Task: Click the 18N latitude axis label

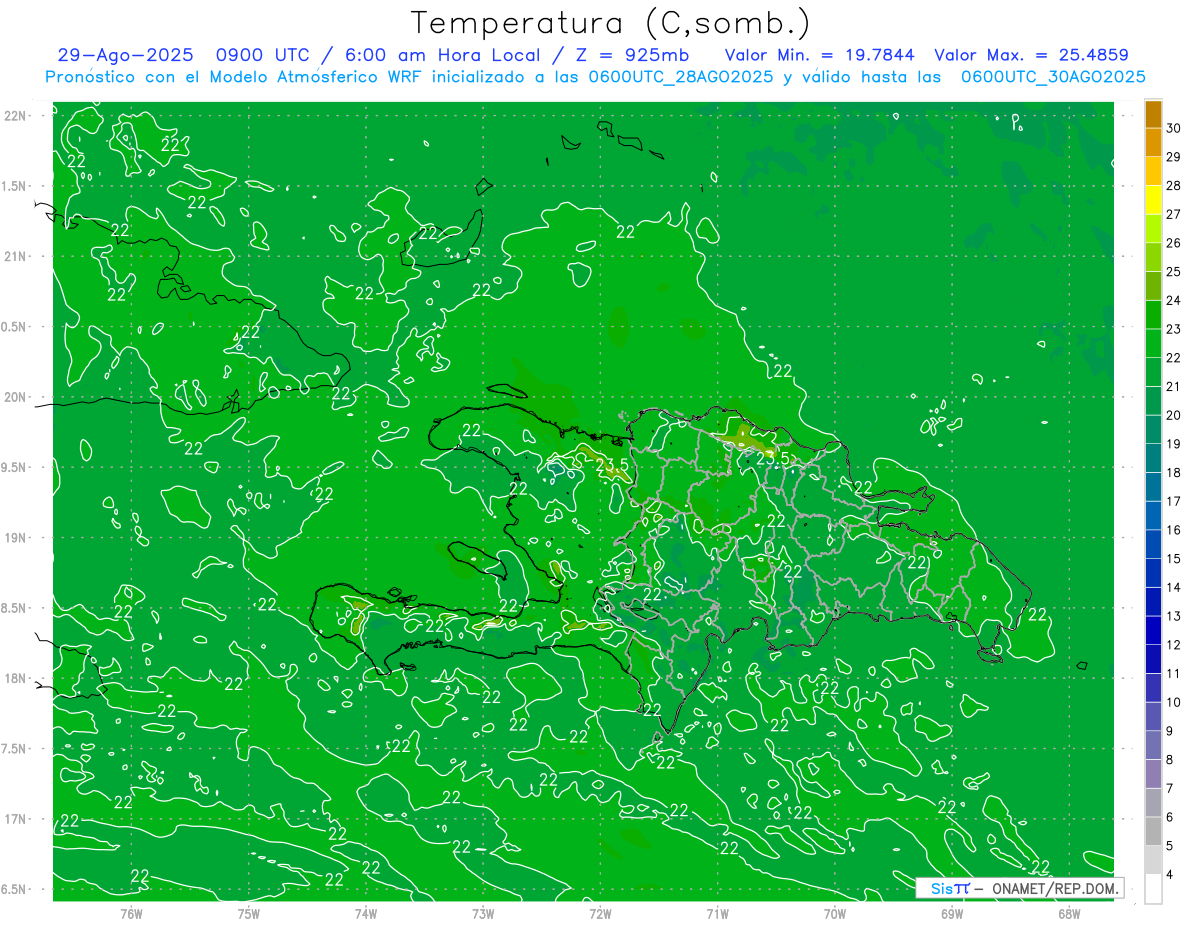Action: coord(16,678)
